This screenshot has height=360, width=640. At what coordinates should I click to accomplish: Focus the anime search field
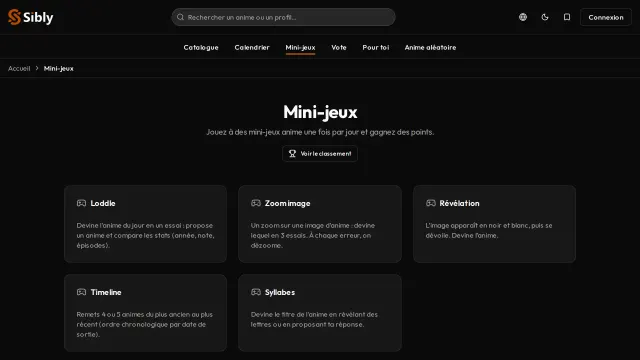(283, 17)
